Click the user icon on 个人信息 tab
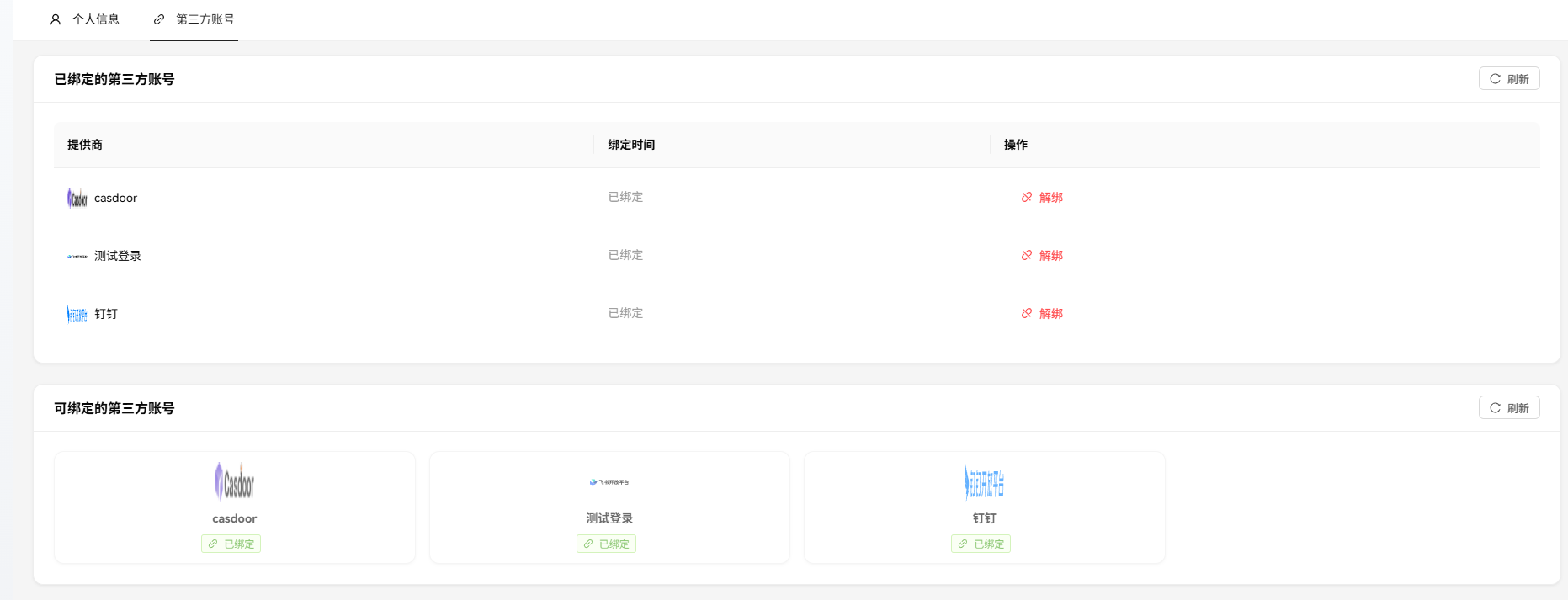This screenshot has width=1568, height=600. pos(56,19)
